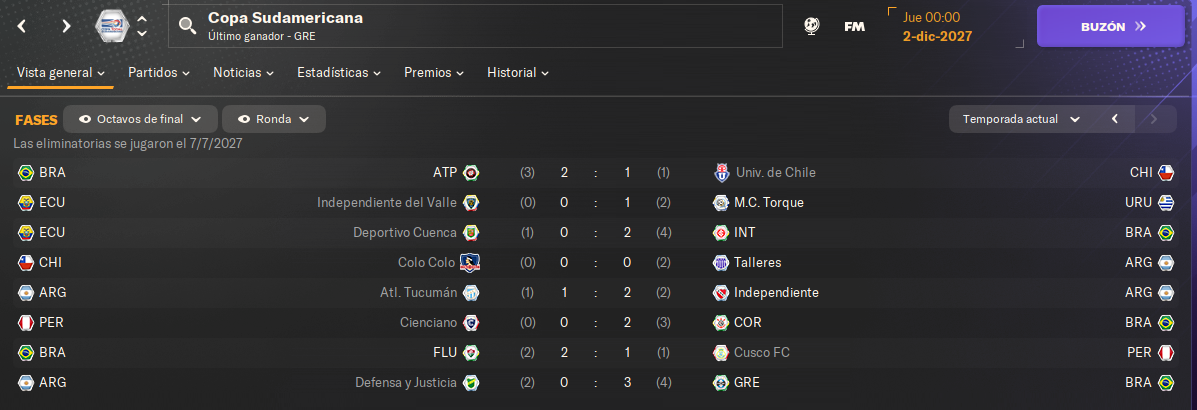Expand the Temporada actual dropdown
This screenshot has height=410, width=1197.
click(1022, 119)
